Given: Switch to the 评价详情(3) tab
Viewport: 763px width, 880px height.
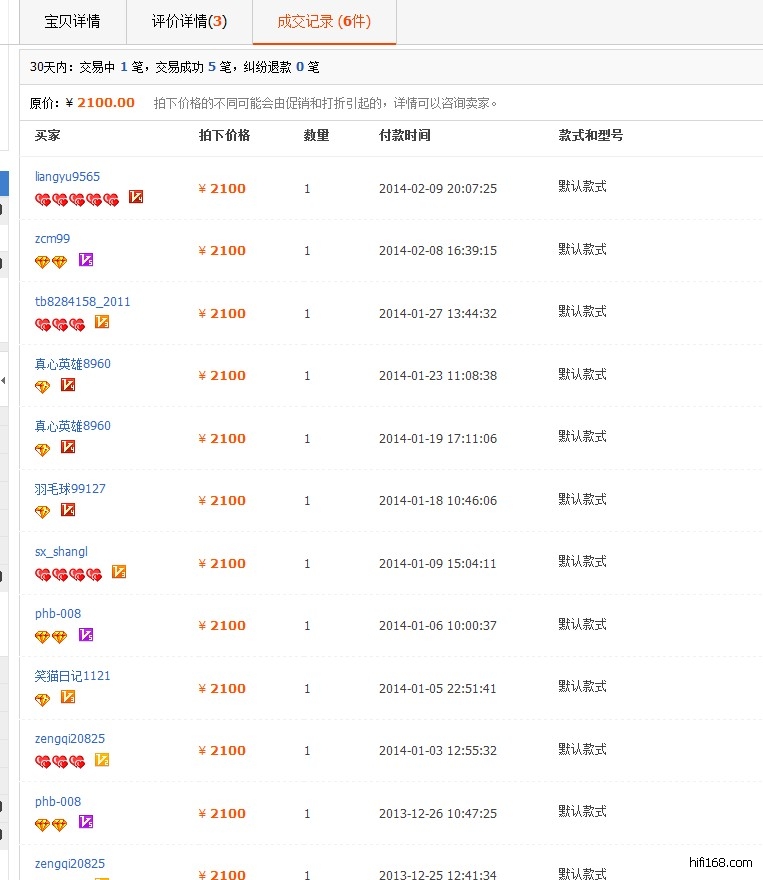Looking at the screenshot, I should [189, 21].
